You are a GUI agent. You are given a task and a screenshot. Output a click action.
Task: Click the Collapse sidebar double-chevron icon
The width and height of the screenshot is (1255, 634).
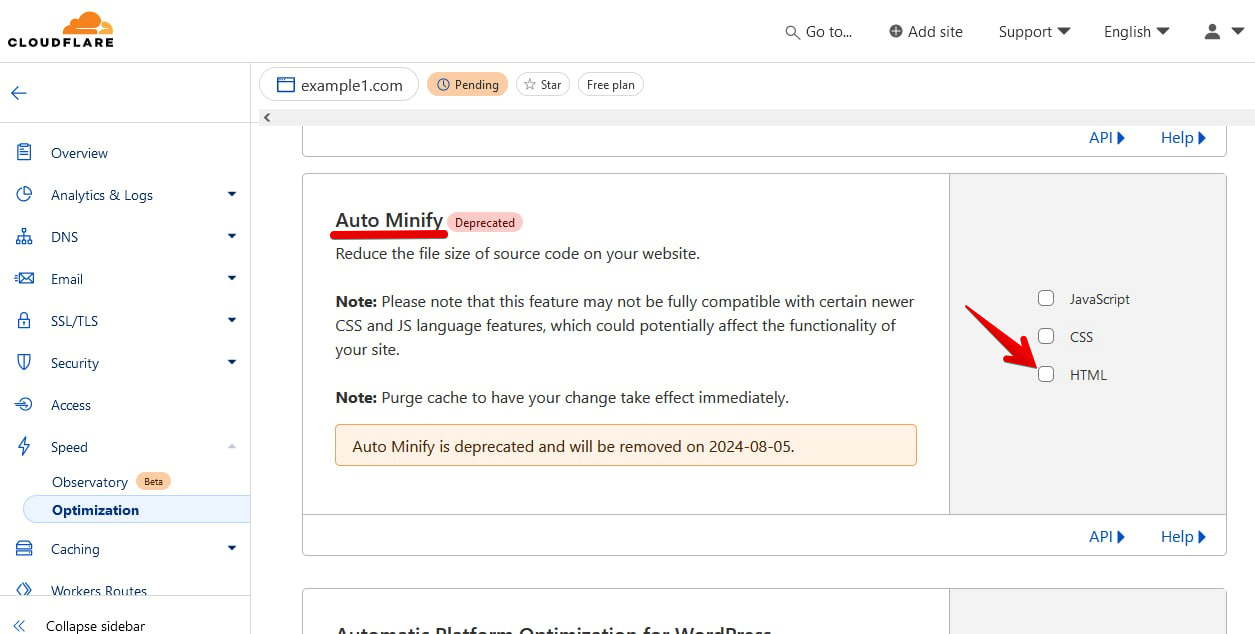point(19,626)
